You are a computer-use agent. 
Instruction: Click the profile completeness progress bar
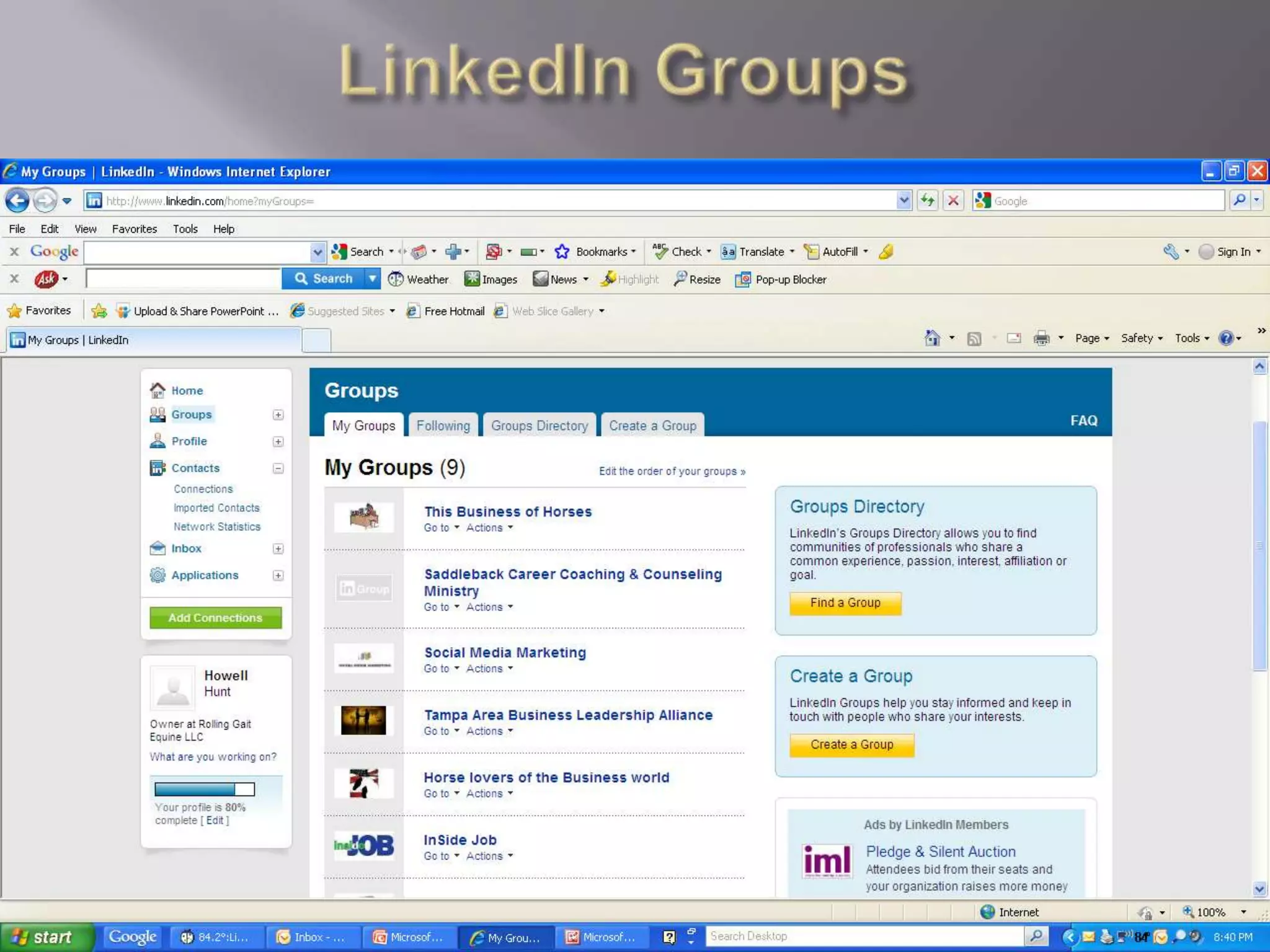click(x=204, y=789)
